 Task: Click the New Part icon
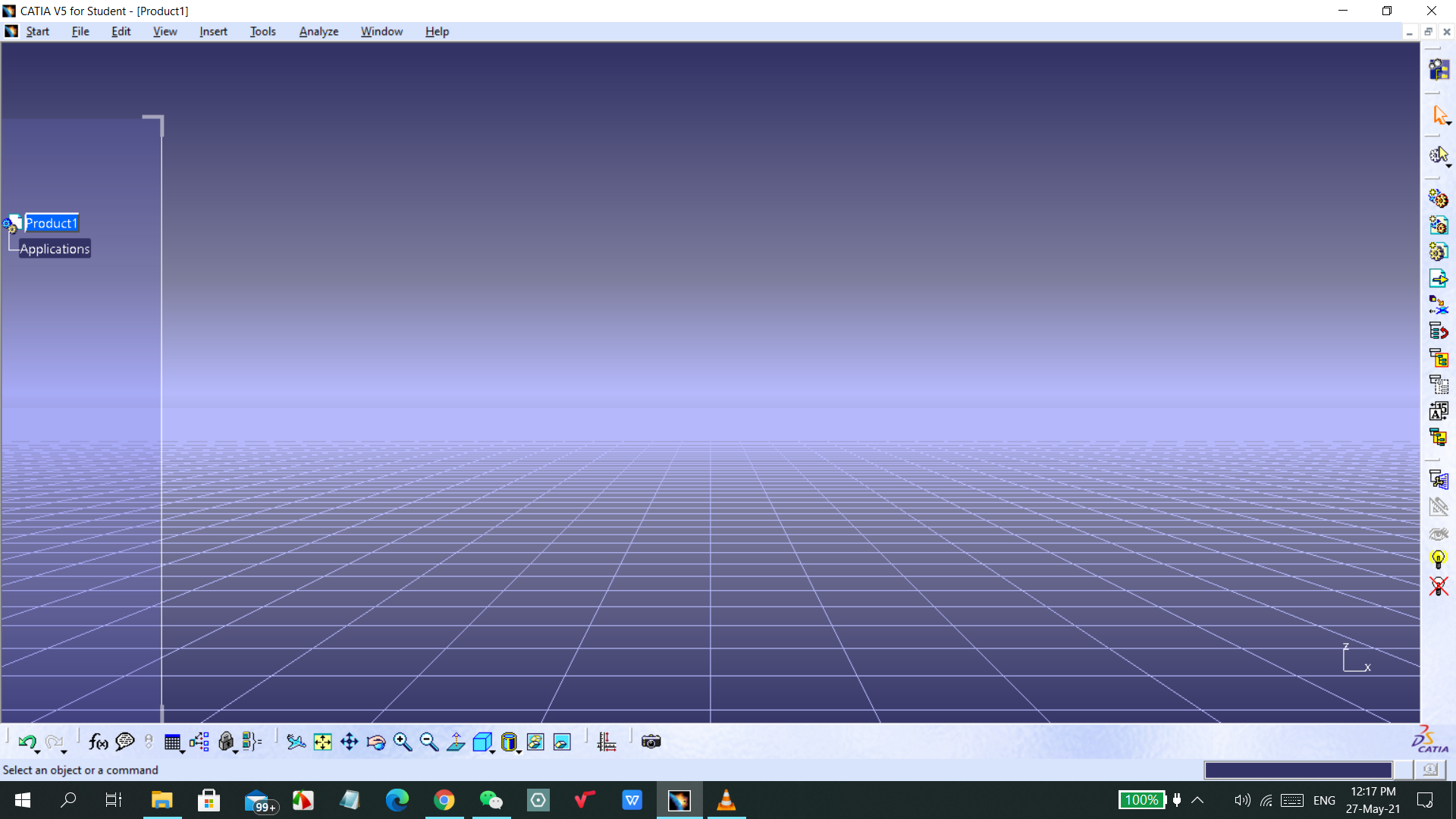1439,252
